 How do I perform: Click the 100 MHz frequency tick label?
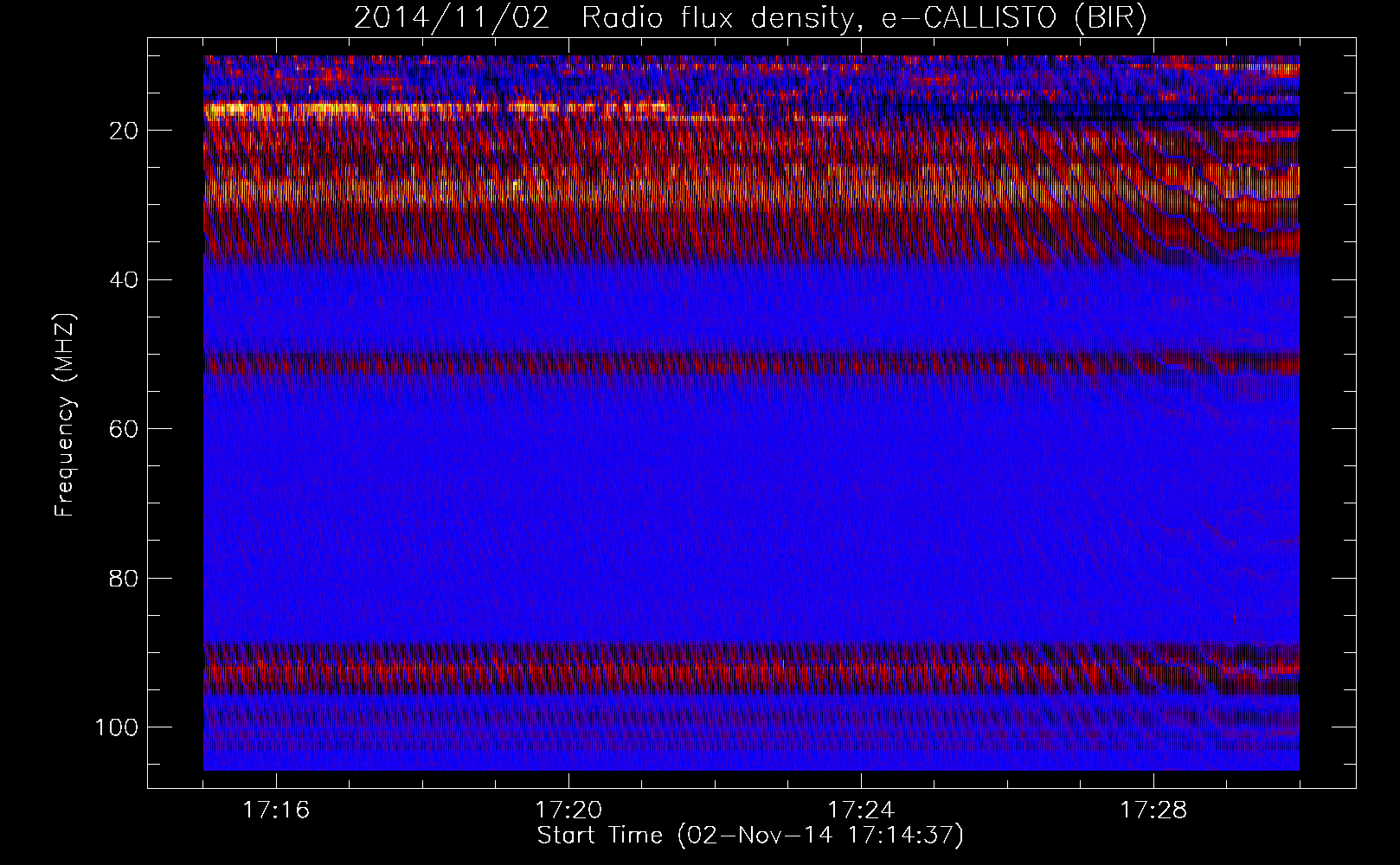117,727
